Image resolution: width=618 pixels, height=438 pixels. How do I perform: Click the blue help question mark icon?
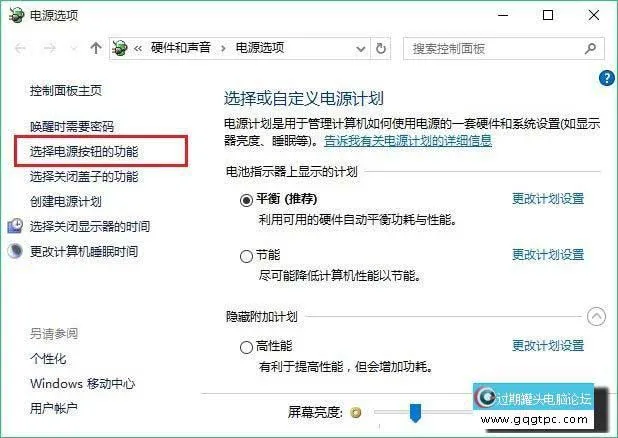607,78
